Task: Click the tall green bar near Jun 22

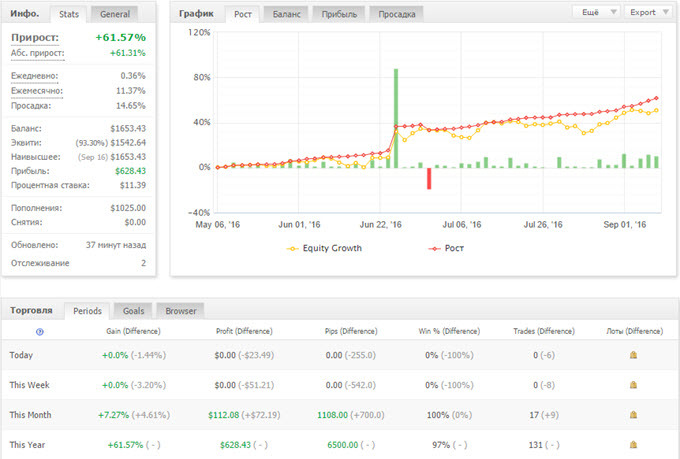Action: pyautogui.click(x=396, y=118)
